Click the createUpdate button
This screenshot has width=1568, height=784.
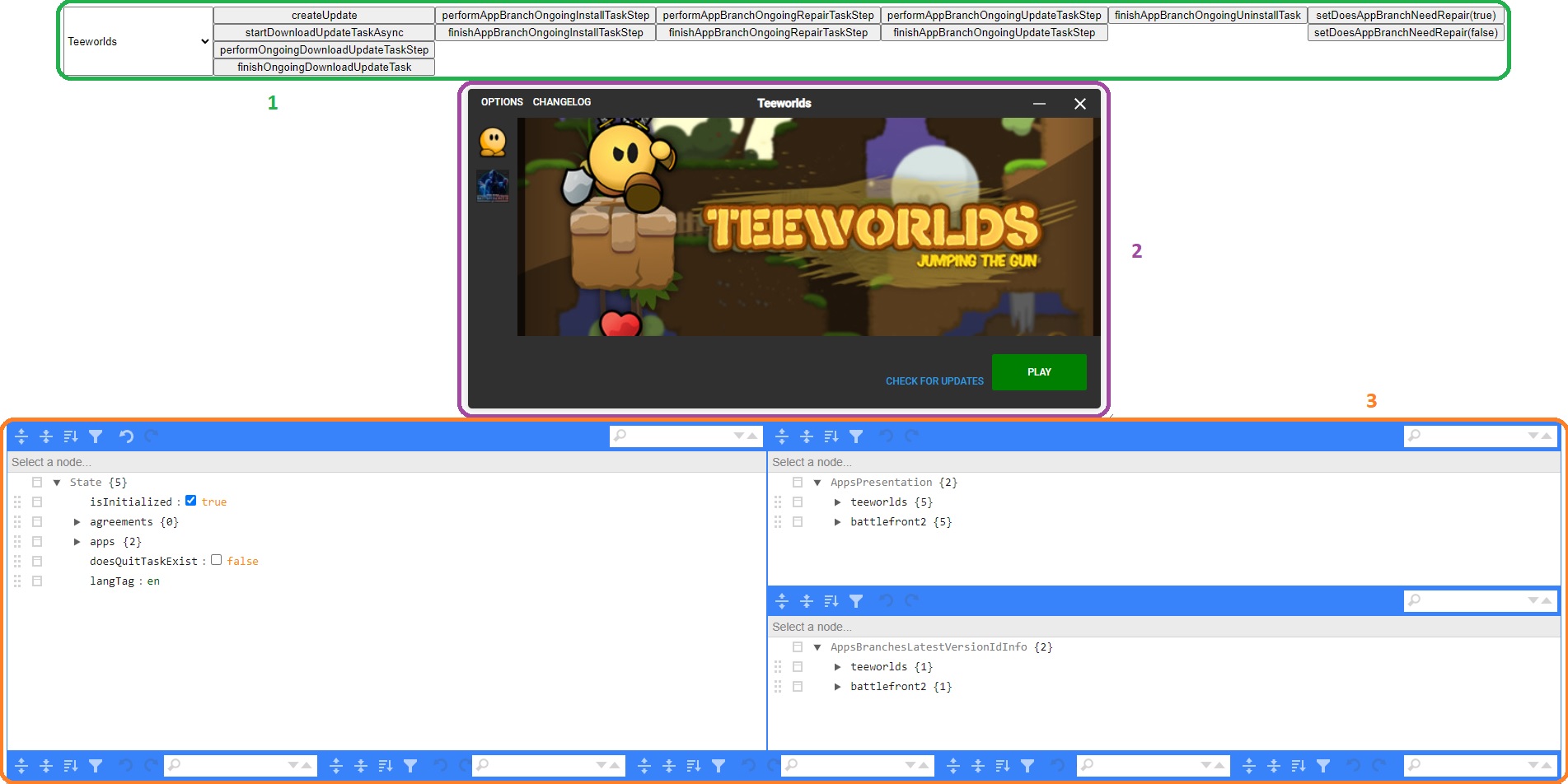coord(325,16)
